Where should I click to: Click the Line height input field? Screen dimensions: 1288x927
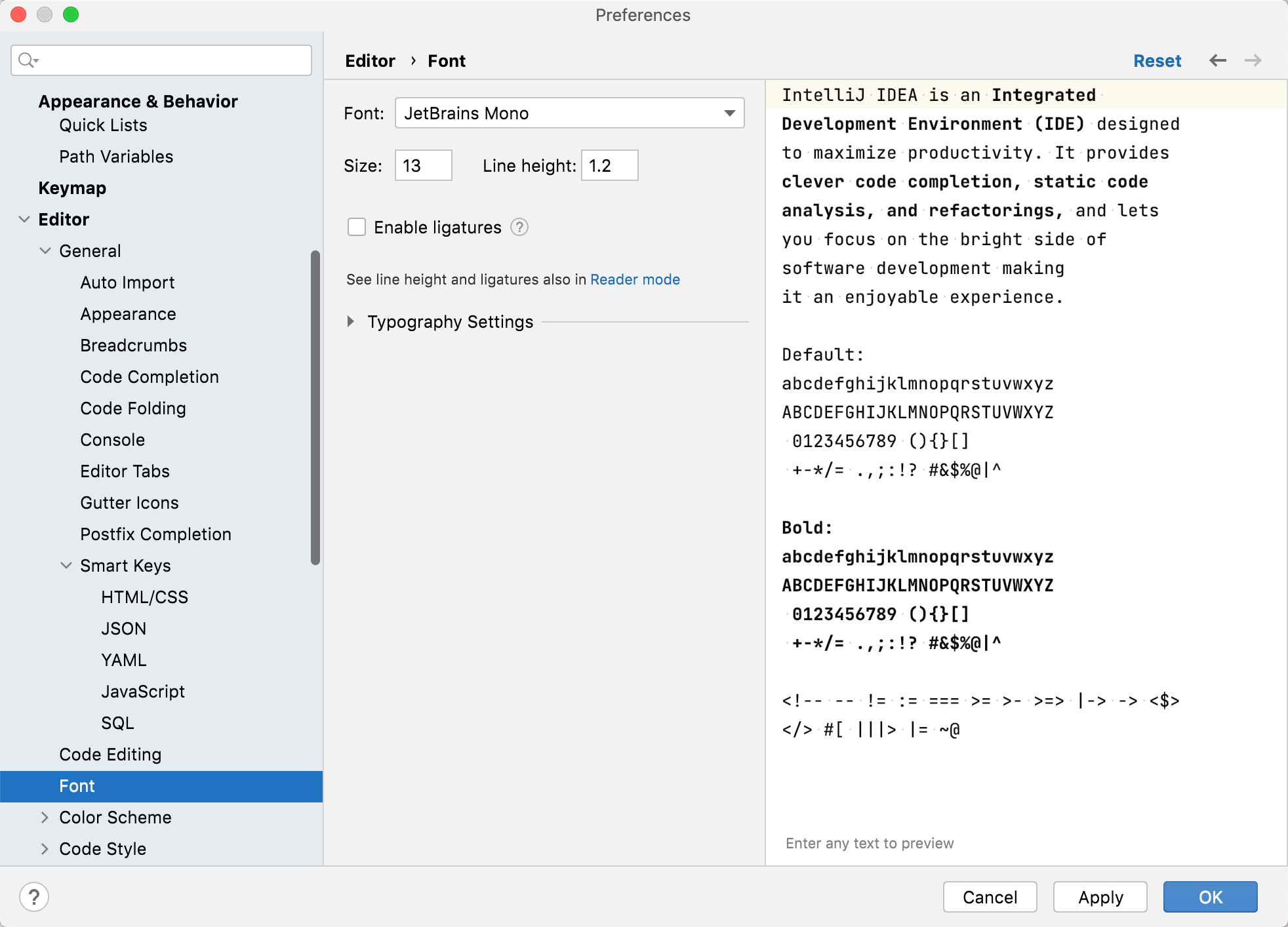(x=611, y=166)
